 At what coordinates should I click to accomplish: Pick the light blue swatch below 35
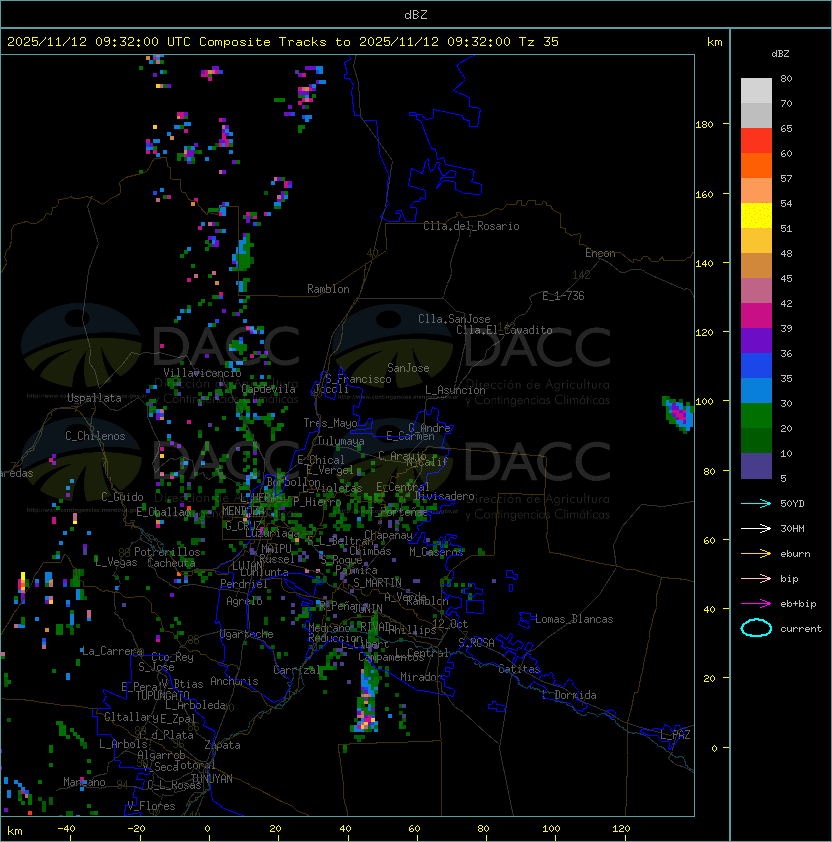756,390
